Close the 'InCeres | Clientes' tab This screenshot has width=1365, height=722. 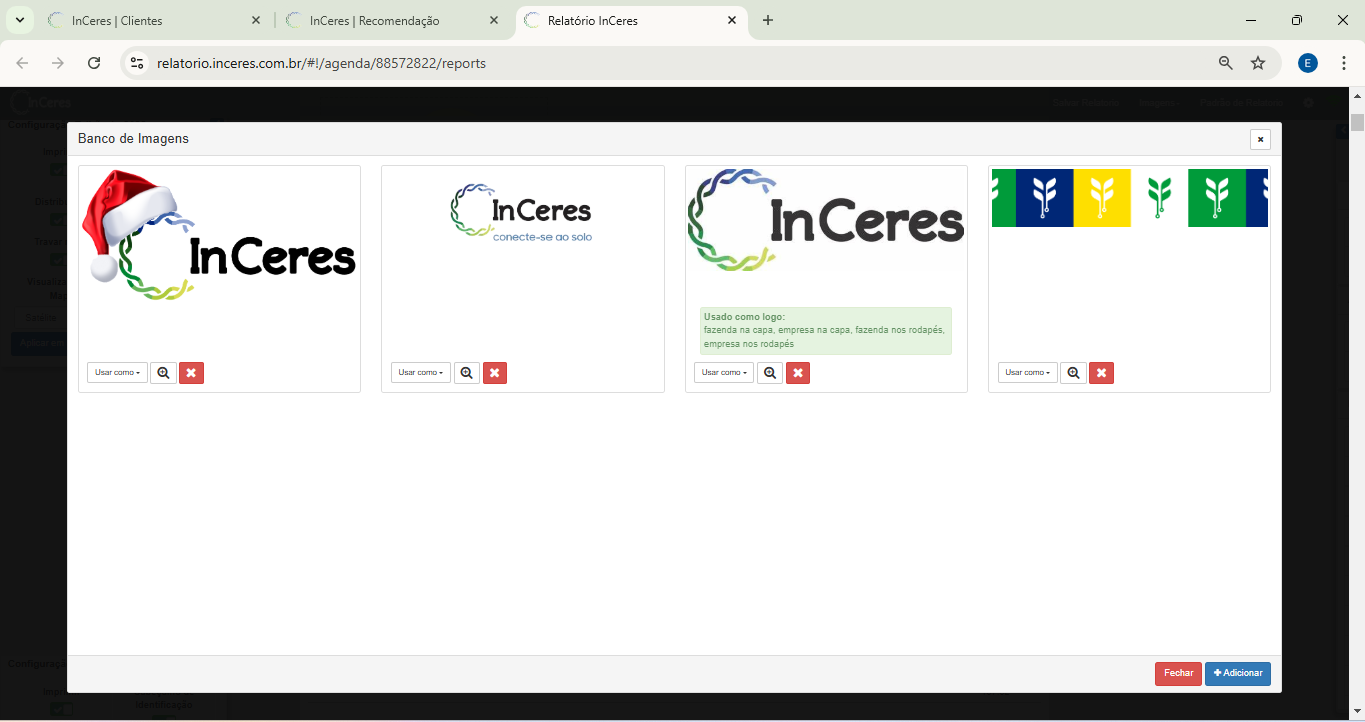click(x=256, y=20)
